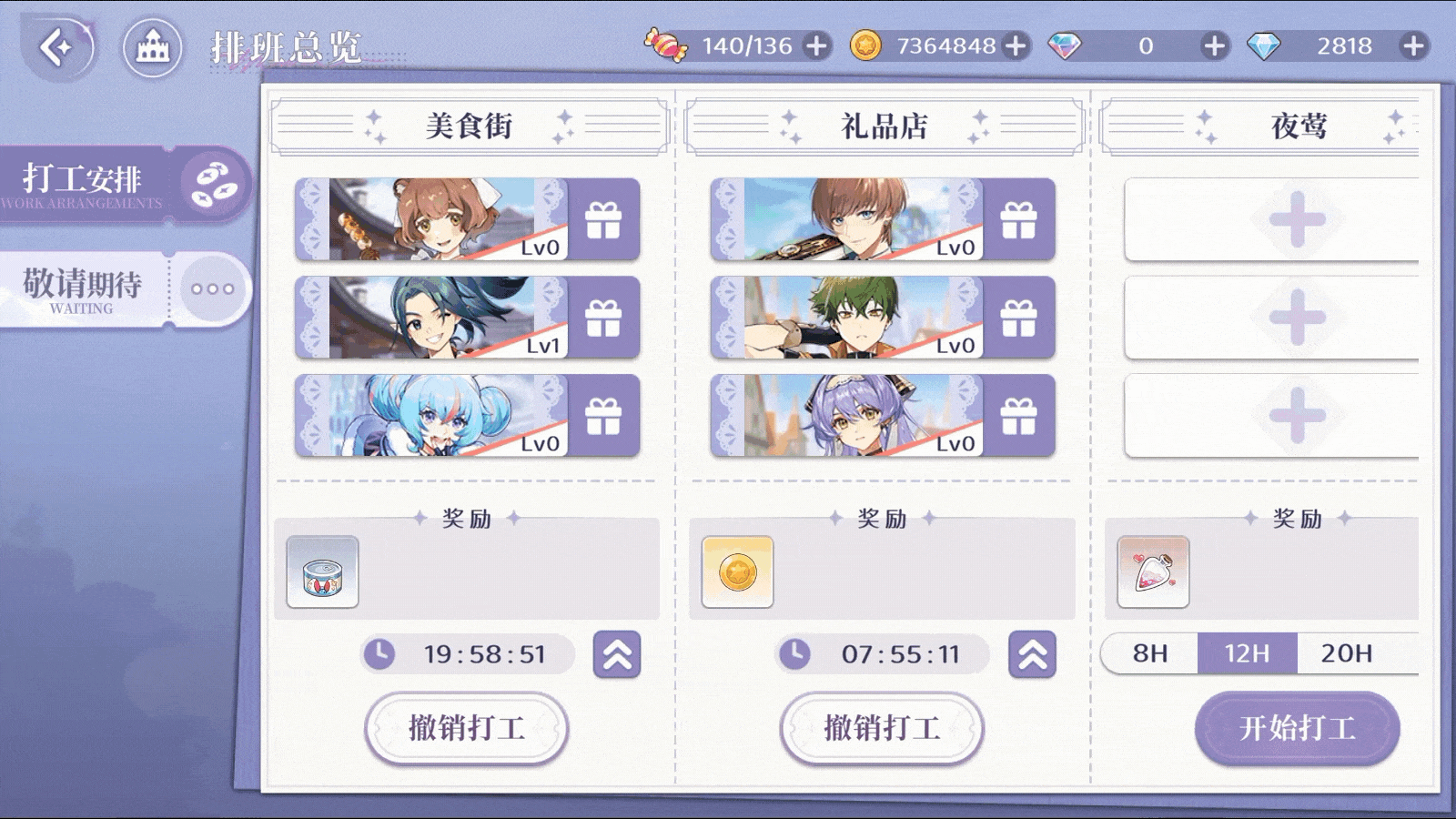Add blue diamonds with plus icon

pos(1413,45)
